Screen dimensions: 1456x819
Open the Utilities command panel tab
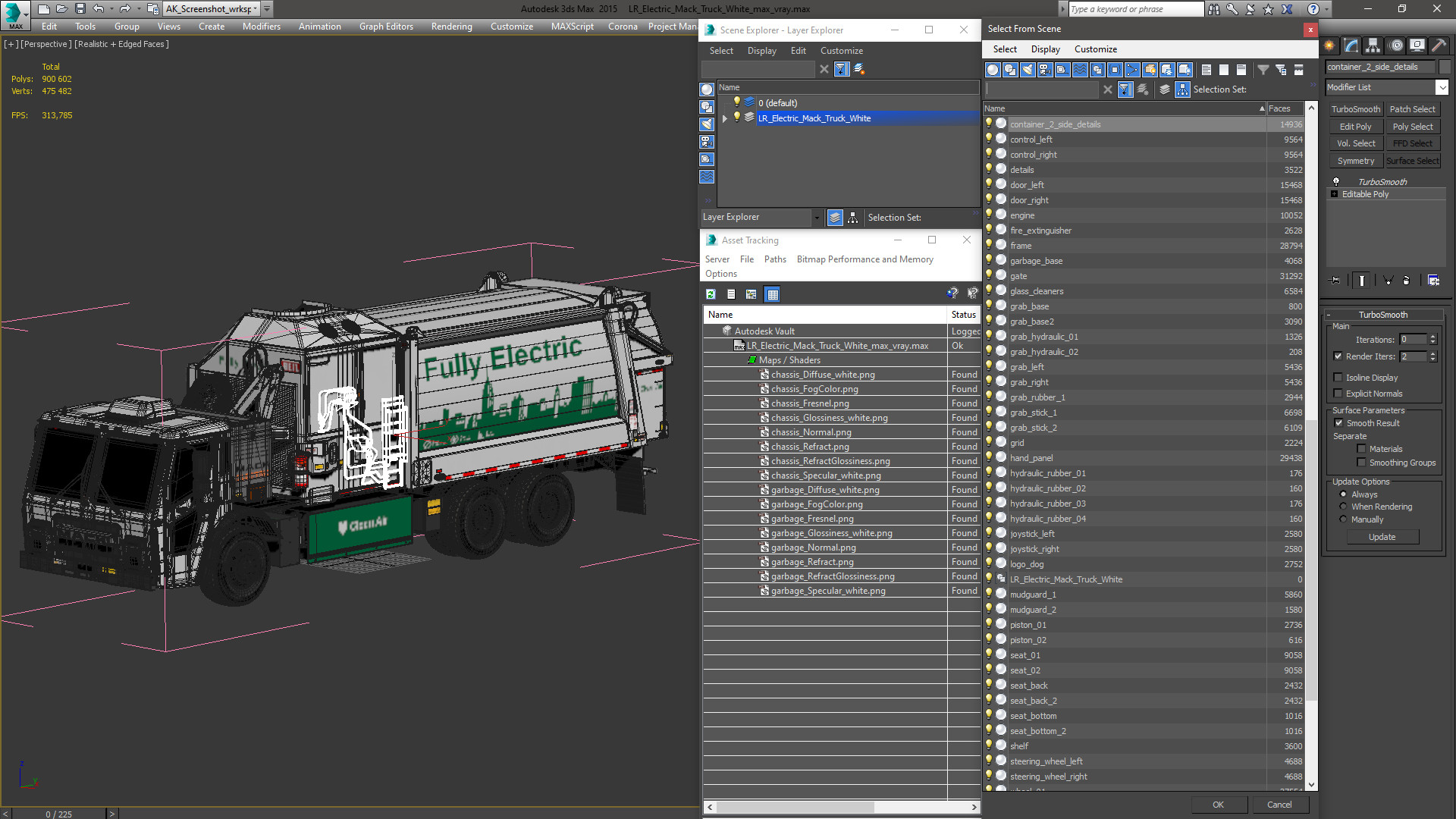point(1439,45)
